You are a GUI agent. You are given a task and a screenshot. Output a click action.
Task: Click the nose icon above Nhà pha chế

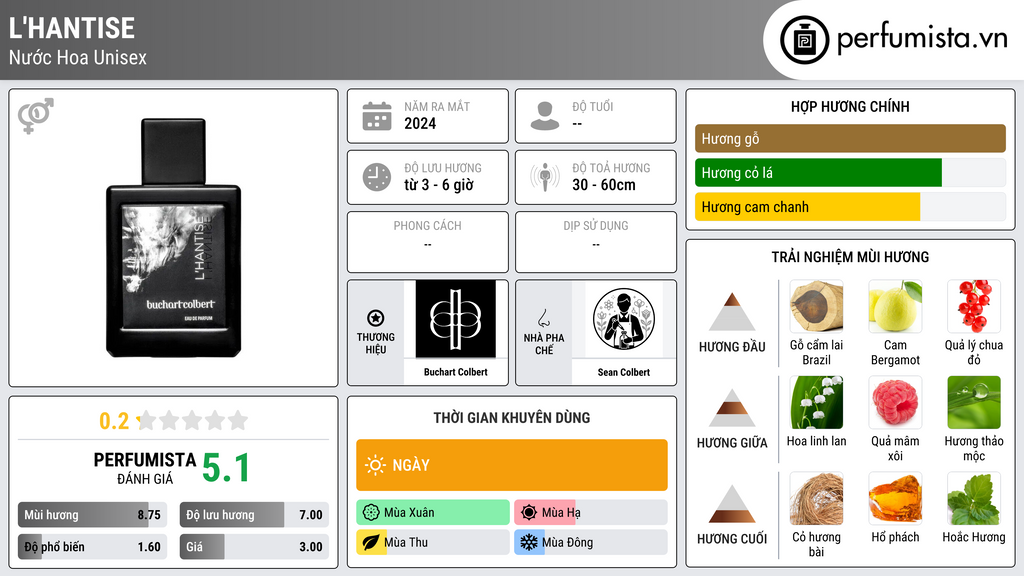point(543,318)
